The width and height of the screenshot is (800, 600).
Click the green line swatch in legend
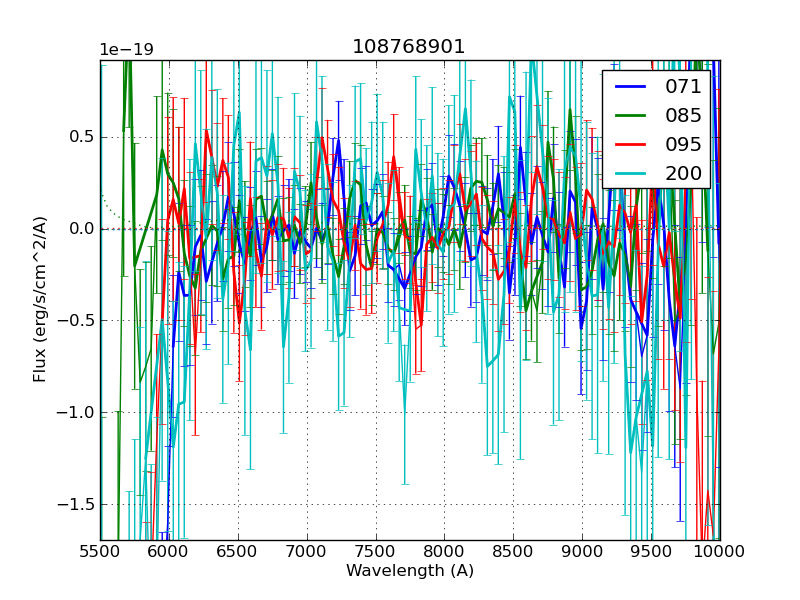630,115
